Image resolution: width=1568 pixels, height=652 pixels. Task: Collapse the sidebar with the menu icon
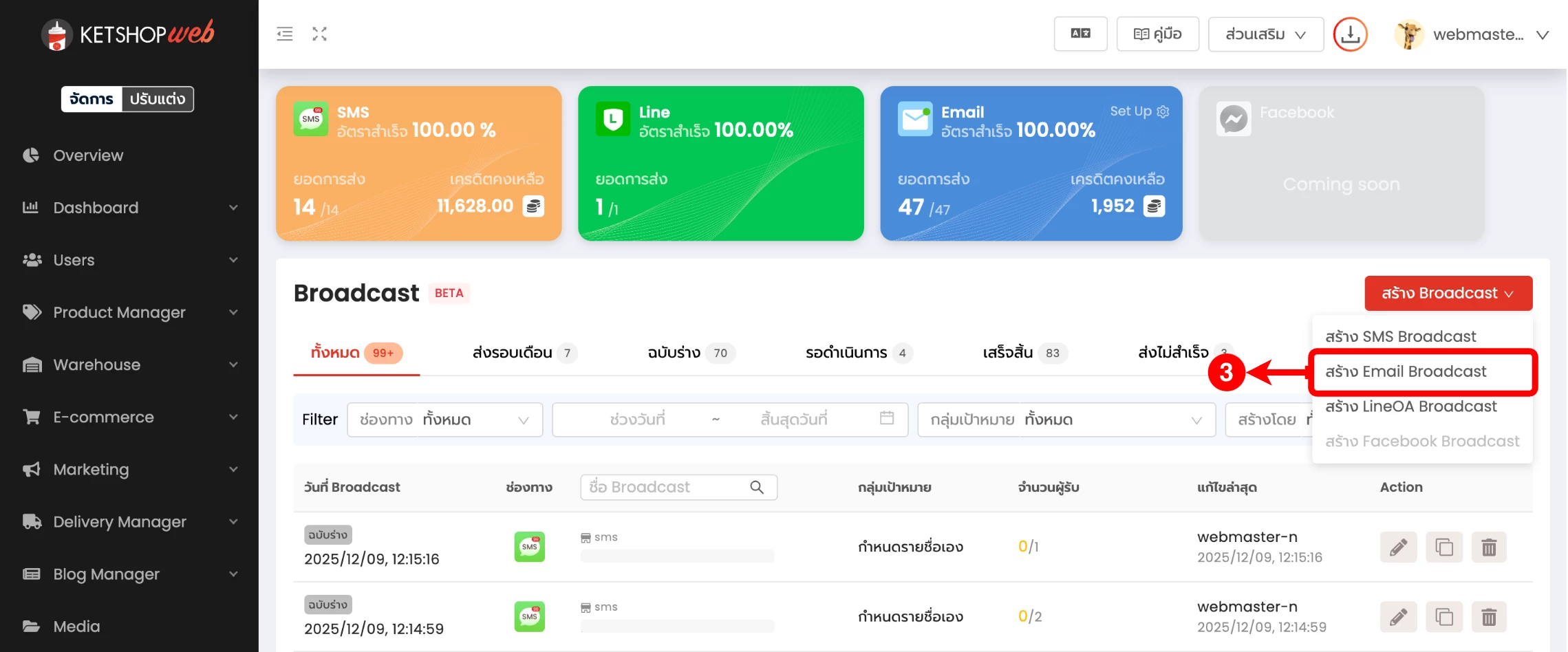click(x=285, y=34)
